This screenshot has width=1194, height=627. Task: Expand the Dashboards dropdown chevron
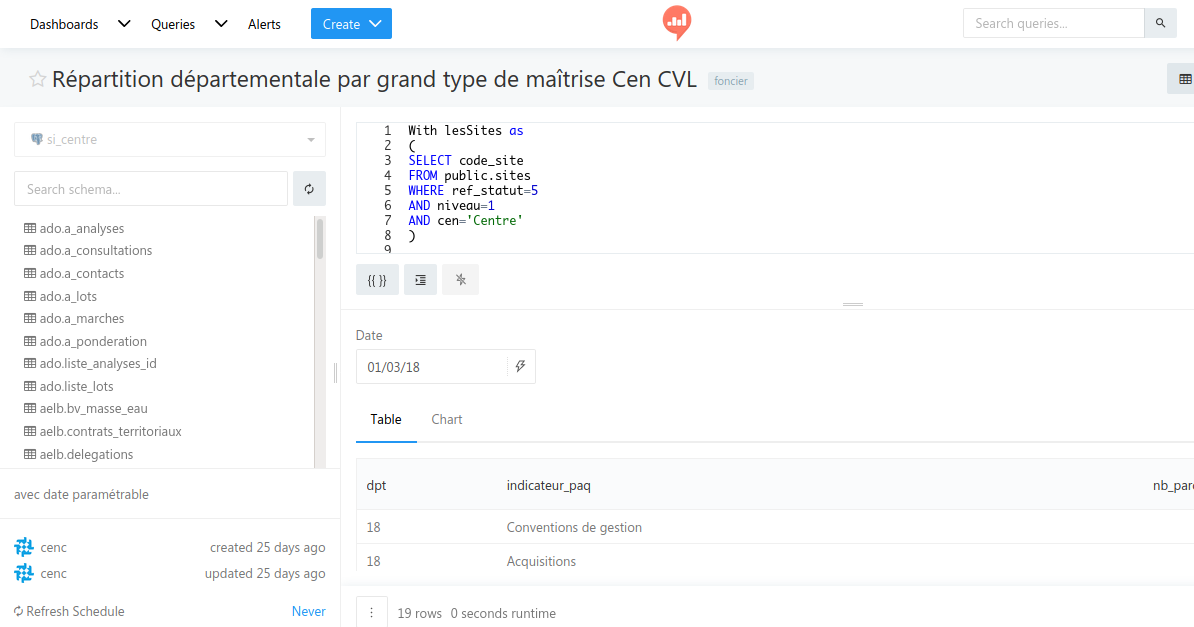pyautogui.click(x=123, y=23)
